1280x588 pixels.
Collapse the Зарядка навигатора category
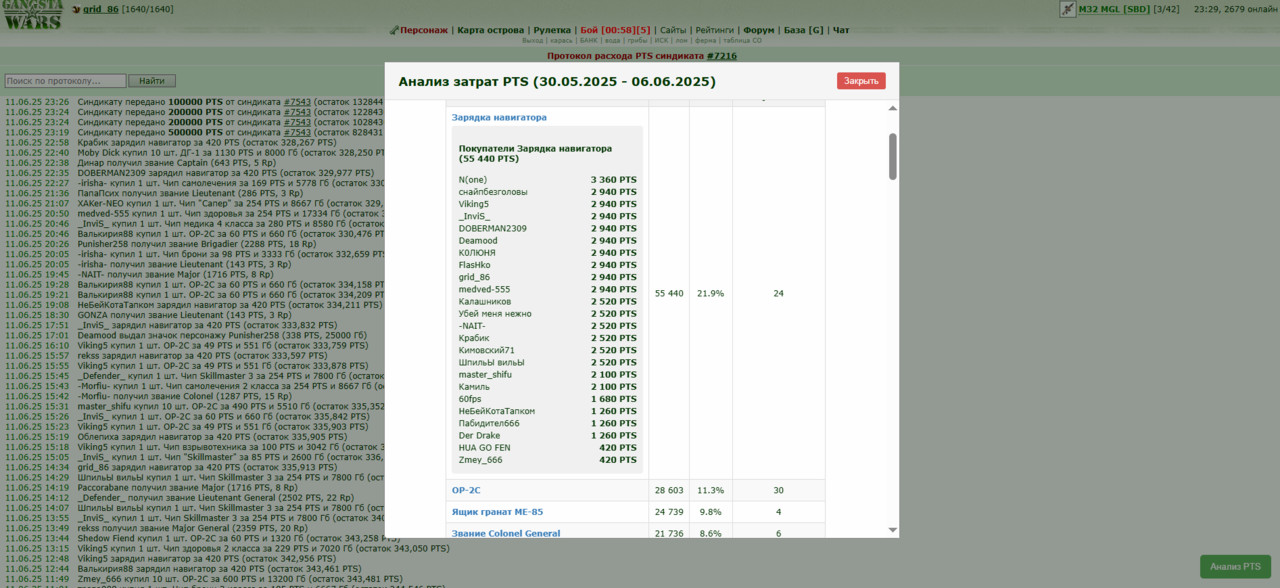[x=499, y=117]
